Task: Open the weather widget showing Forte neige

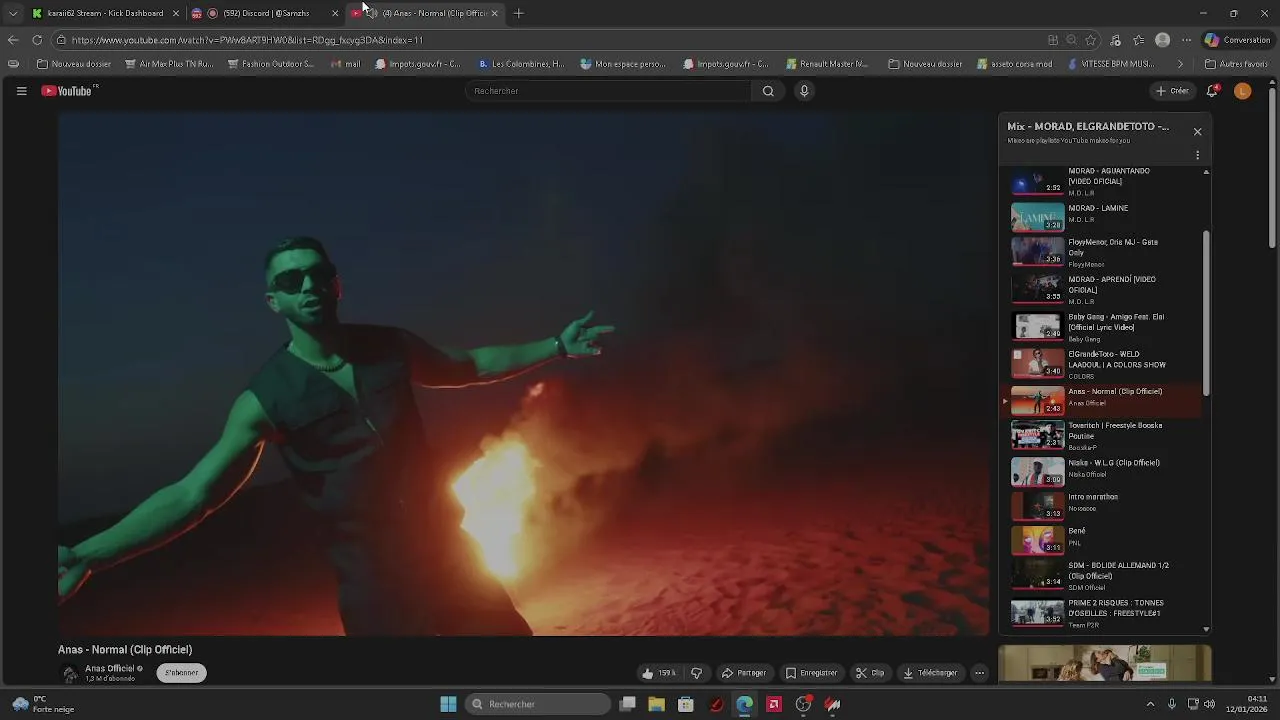Action: (x=44, y=704)
